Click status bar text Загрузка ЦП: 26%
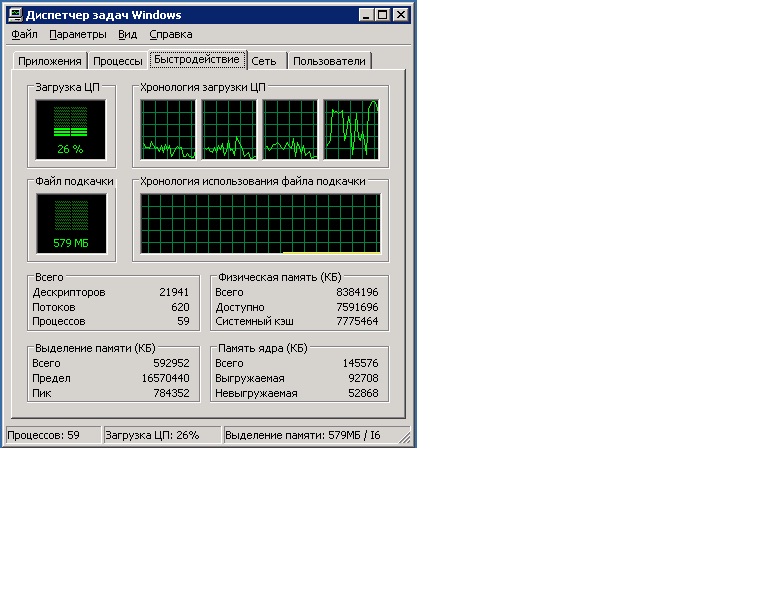 point(152,435)
